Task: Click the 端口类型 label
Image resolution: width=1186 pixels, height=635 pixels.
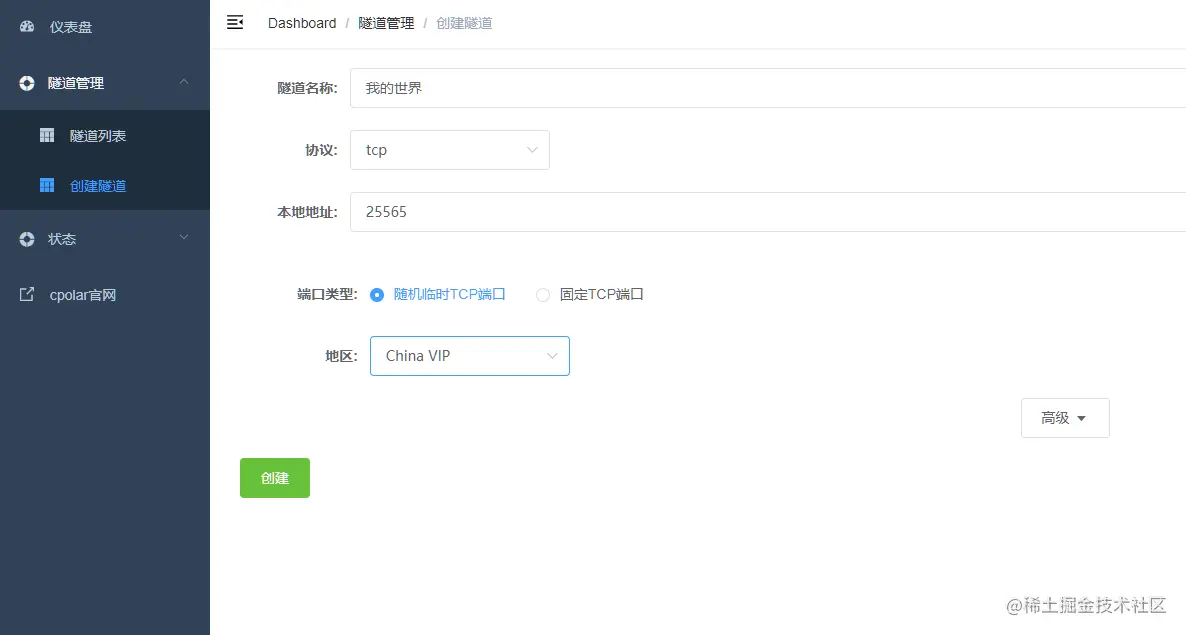Action: tap(327, 294)
